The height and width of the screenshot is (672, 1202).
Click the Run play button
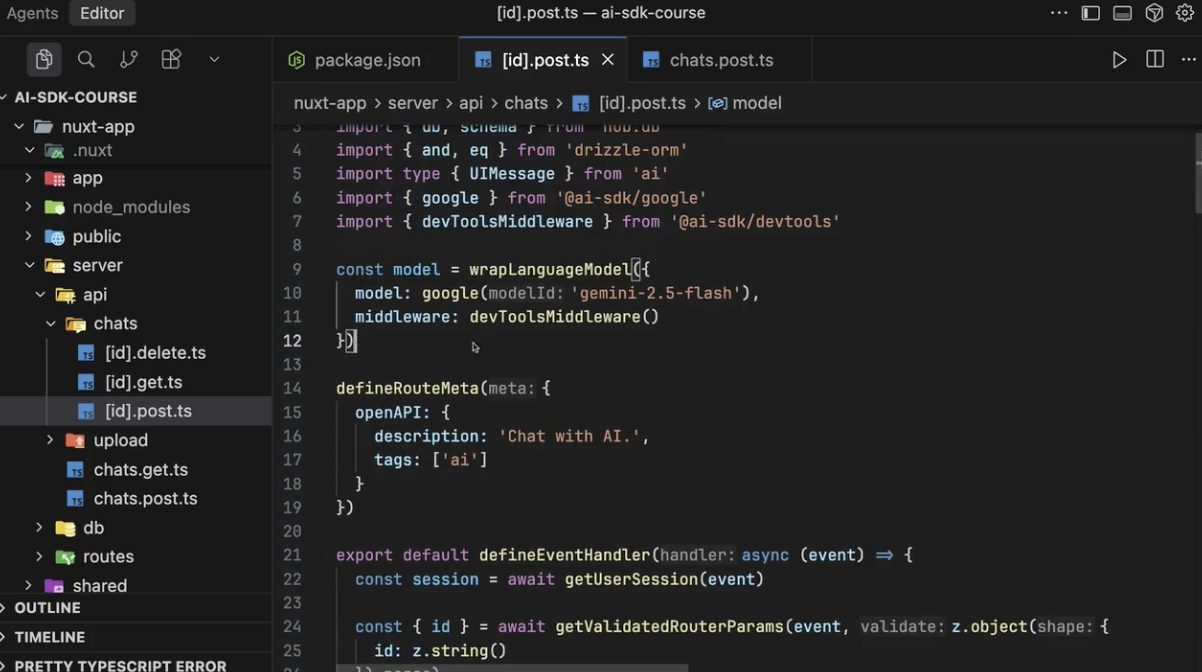(1119, 60)
